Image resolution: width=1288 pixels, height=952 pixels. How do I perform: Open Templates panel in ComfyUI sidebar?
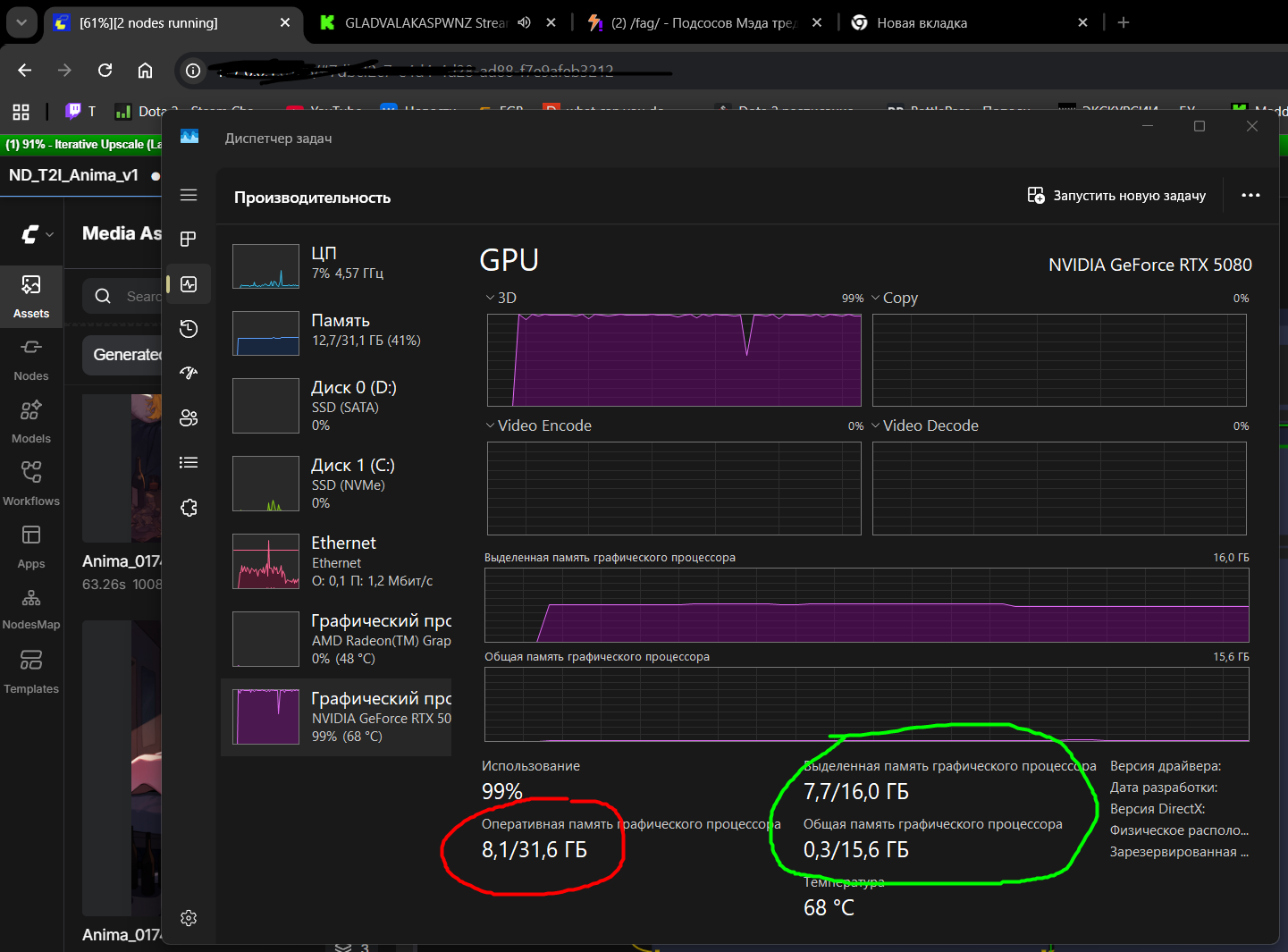31,672
